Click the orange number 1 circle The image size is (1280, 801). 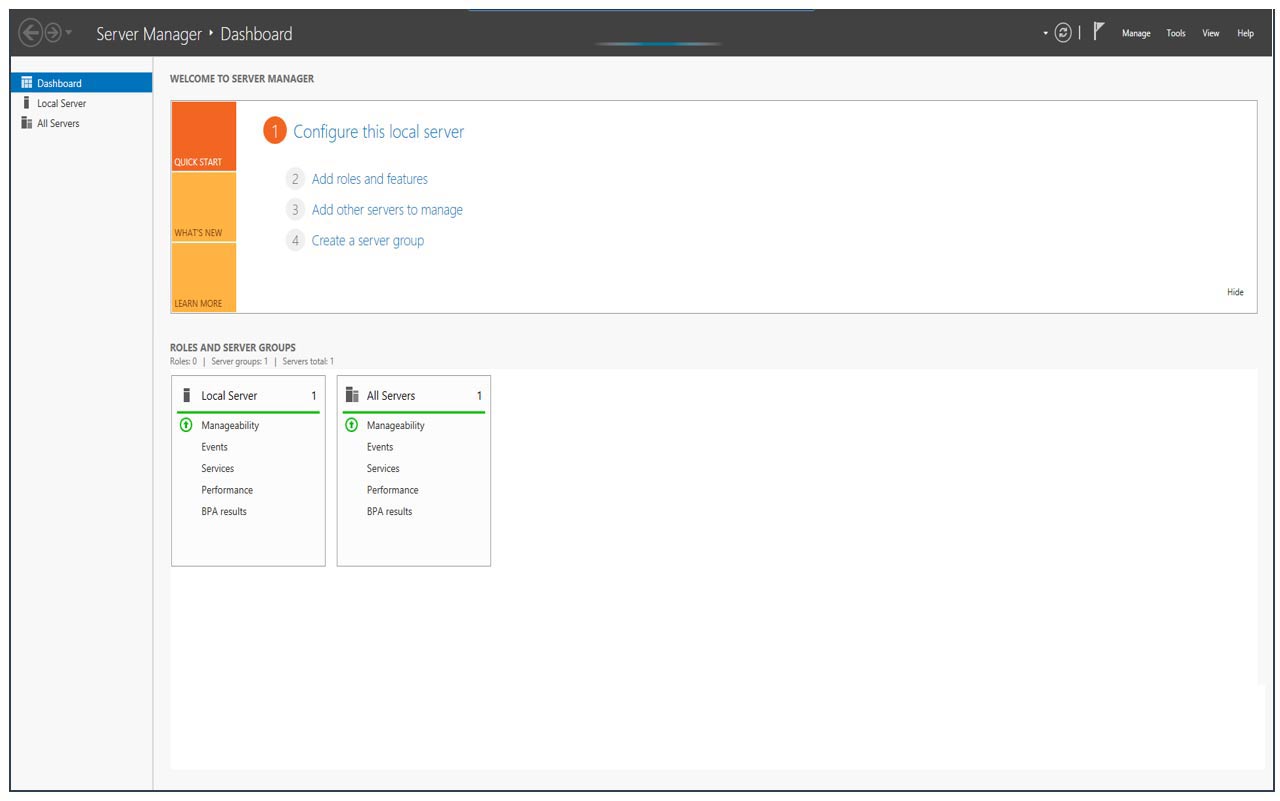click(275, 132)
